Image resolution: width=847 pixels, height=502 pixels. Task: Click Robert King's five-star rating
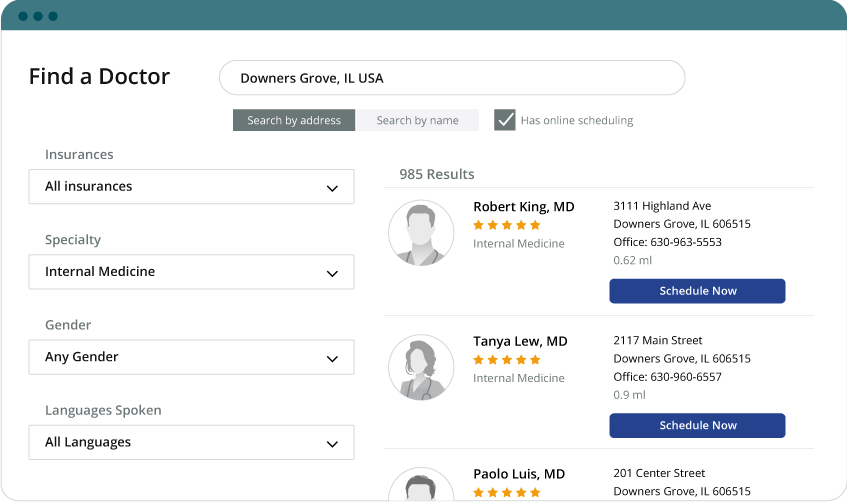tap(506, 225)
